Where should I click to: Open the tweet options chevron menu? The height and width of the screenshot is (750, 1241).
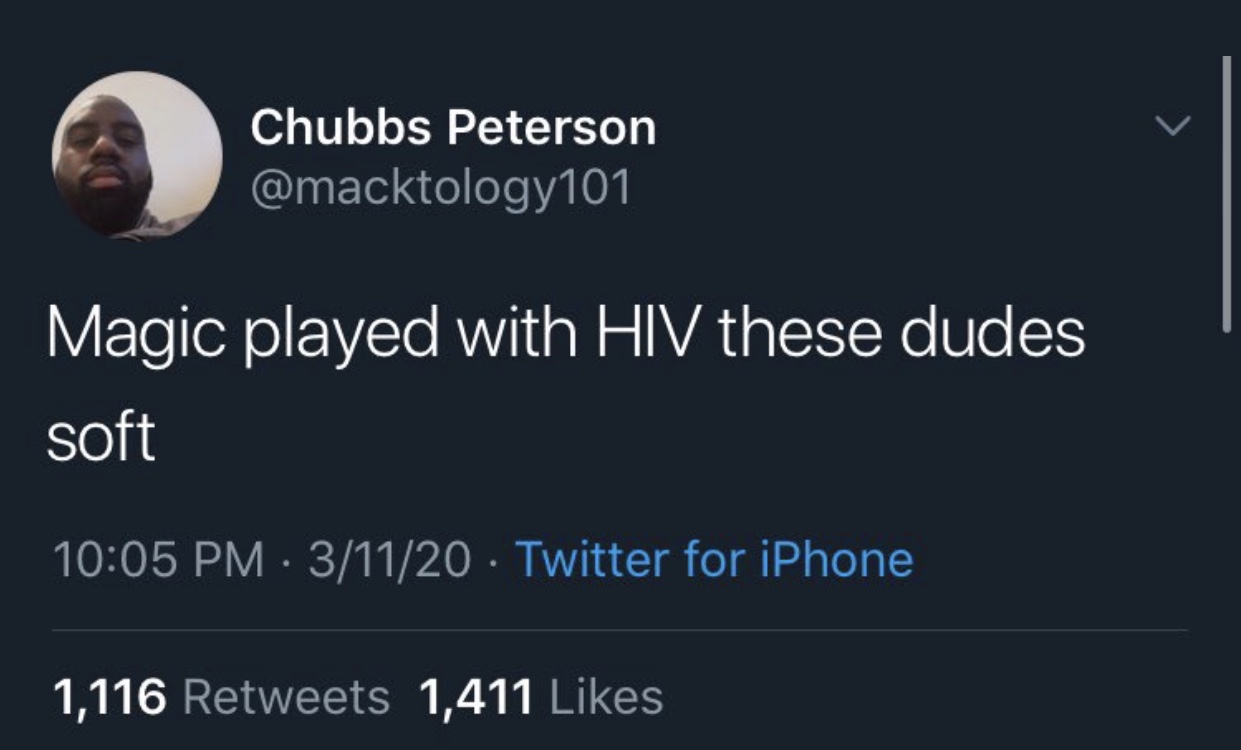click(1176, 125)
